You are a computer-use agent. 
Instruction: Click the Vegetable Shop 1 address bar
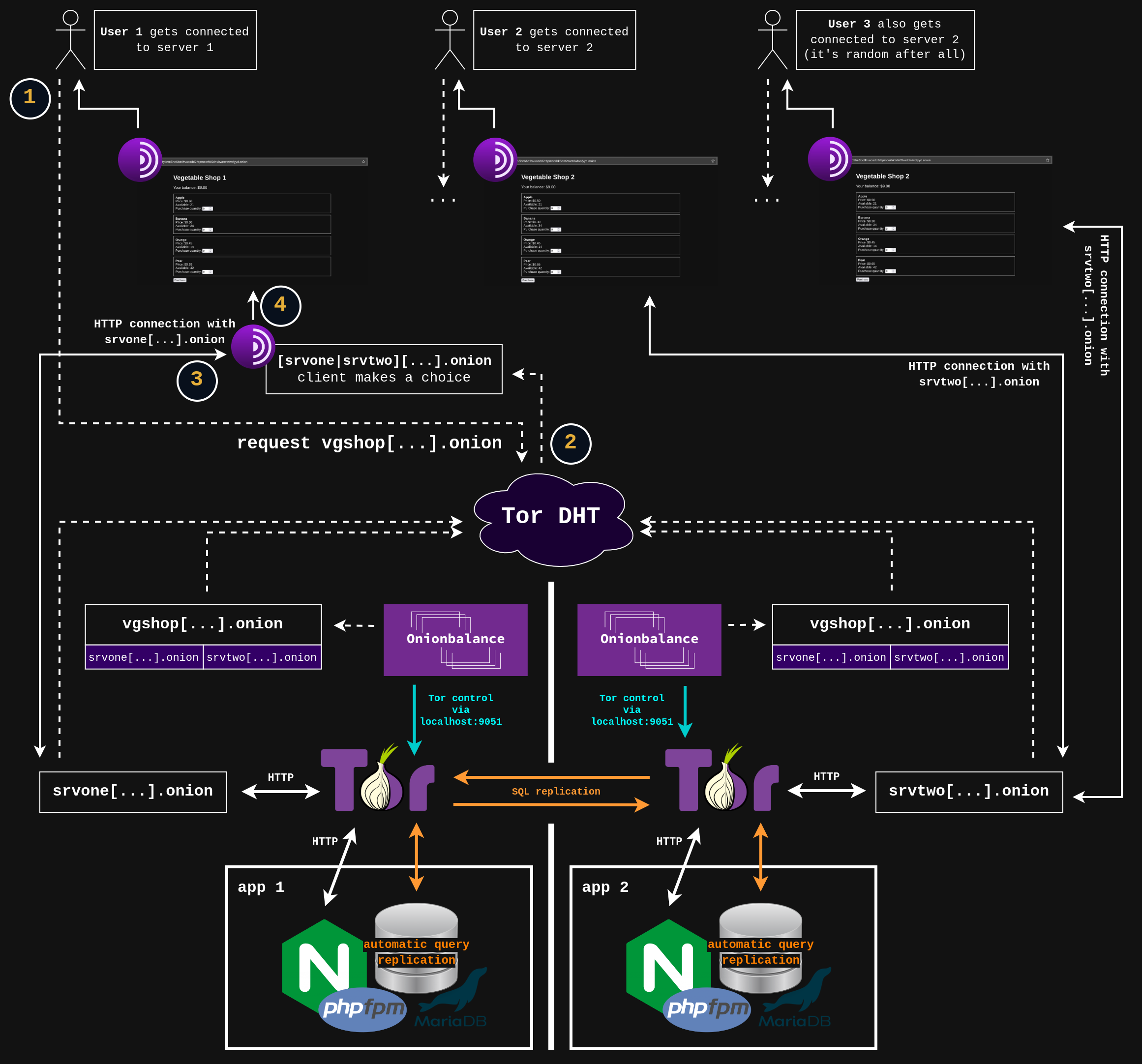click(x=264, y=162)
